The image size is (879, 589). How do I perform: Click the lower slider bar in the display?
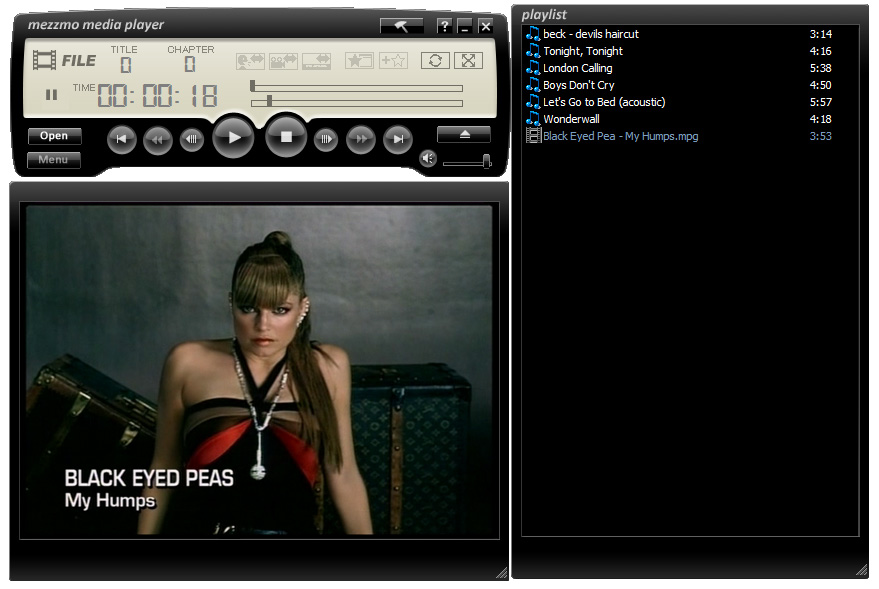pyautogui.click(x=357, y=103)
